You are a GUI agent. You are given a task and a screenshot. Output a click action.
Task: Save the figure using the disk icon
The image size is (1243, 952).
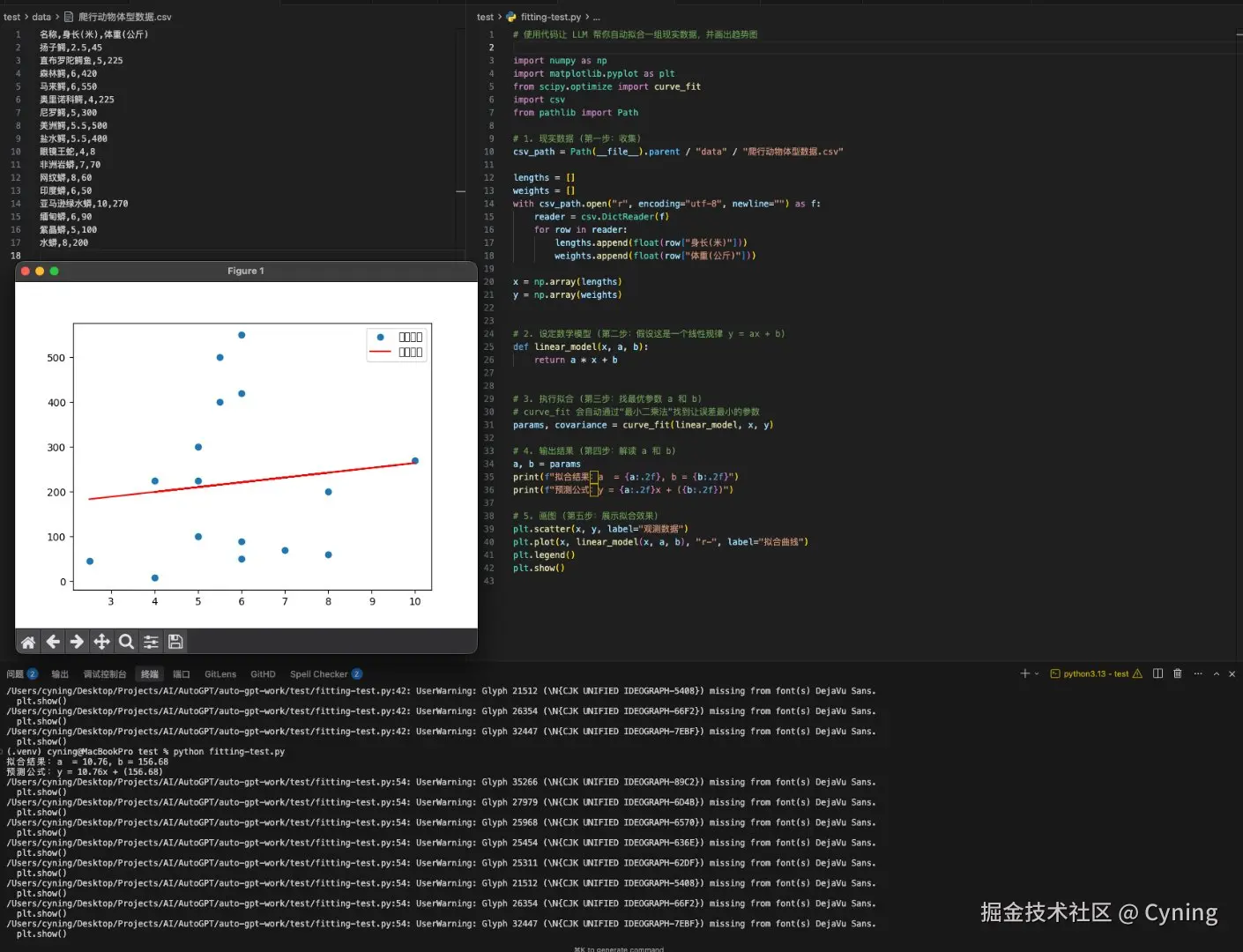[x=175, y=642]
